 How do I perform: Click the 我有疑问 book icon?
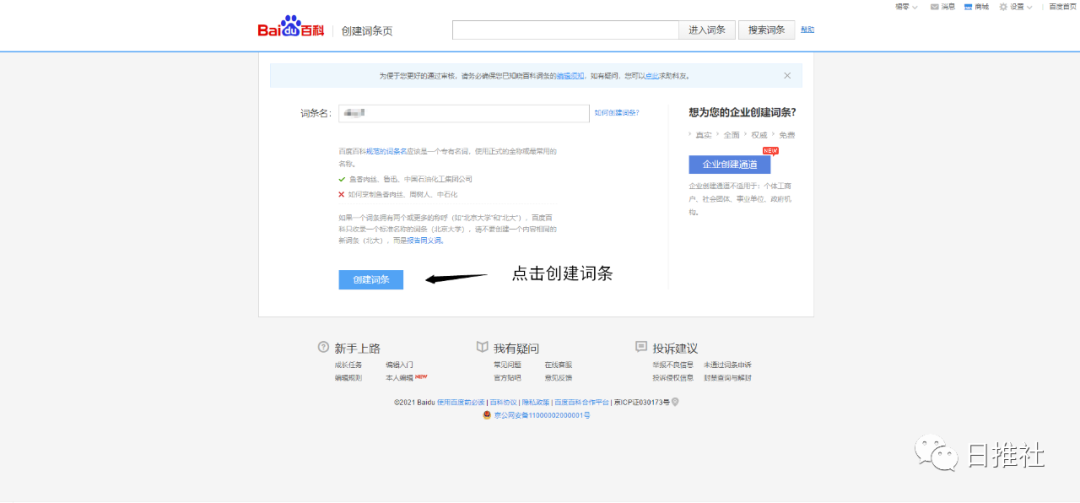482,347
